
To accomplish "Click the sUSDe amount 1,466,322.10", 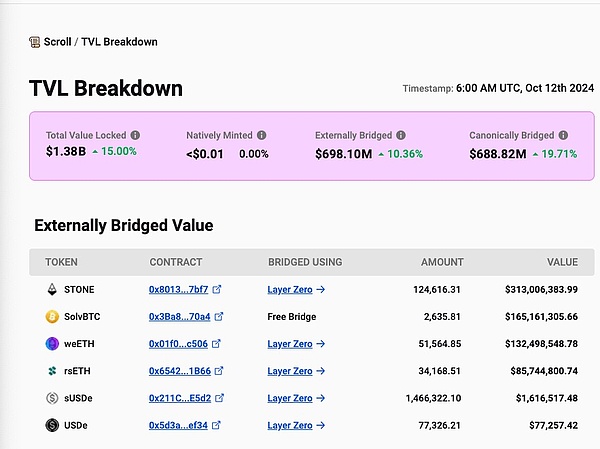I will (x=433, y=398).
